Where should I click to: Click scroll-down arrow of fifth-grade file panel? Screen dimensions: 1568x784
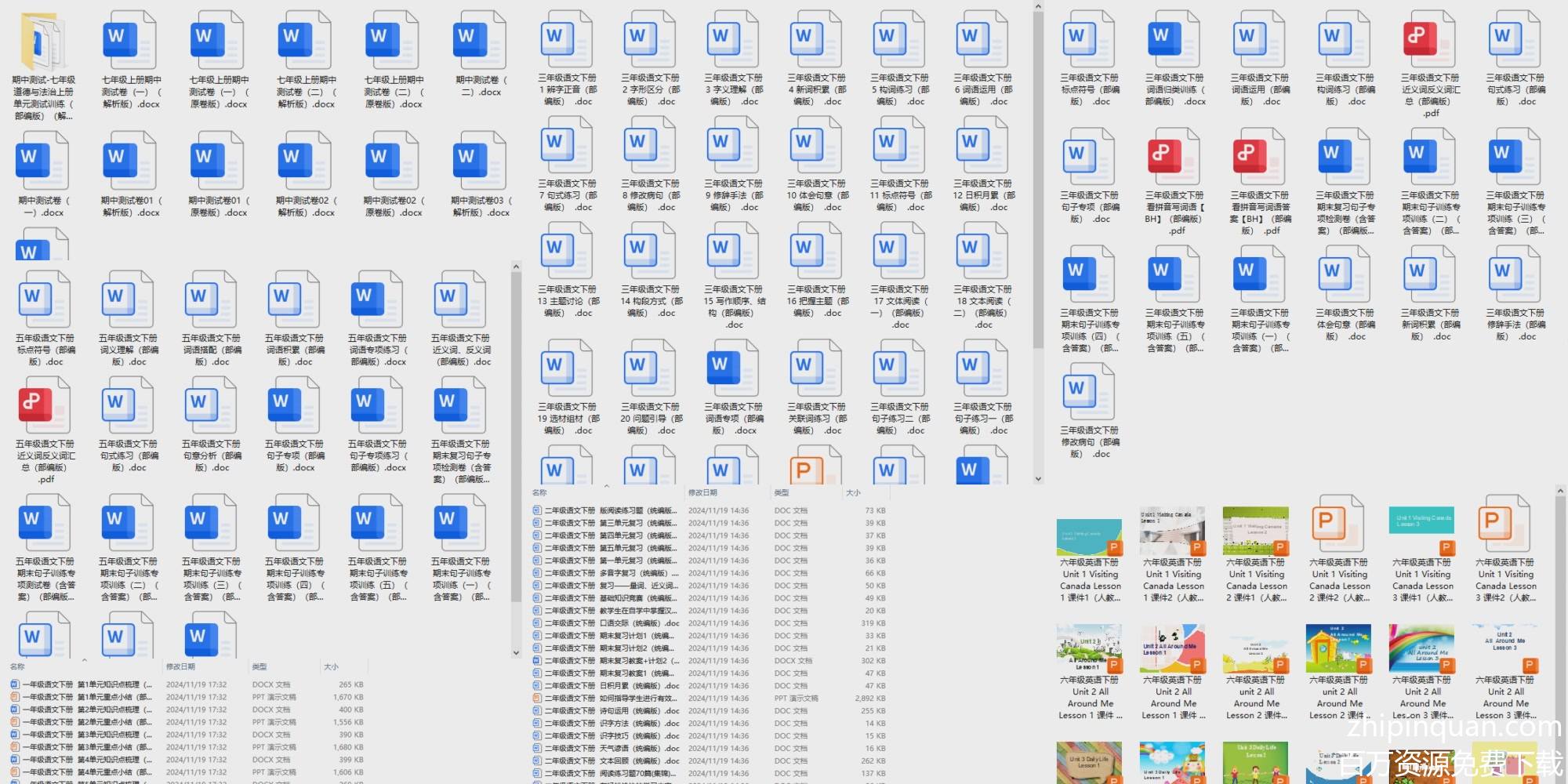coord(516,652)
